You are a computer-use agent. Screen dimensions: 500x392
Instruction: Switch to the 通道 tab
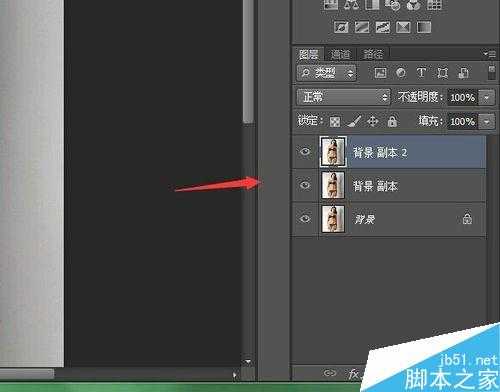coord(340,54)
